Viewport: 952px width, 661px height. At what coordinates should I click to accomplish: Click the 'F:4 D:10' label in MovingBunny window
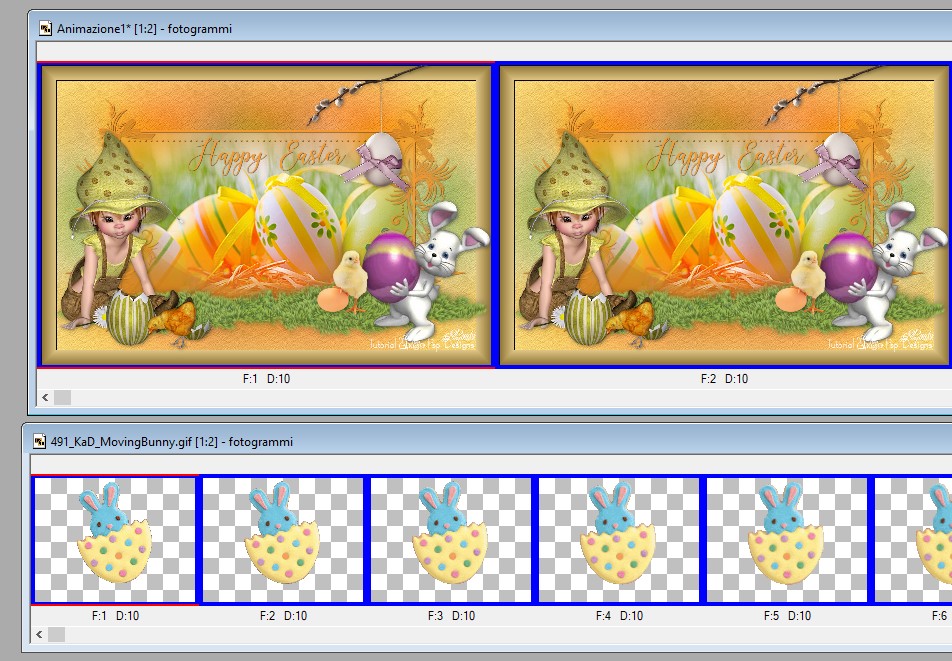click(x=619, y=615)
